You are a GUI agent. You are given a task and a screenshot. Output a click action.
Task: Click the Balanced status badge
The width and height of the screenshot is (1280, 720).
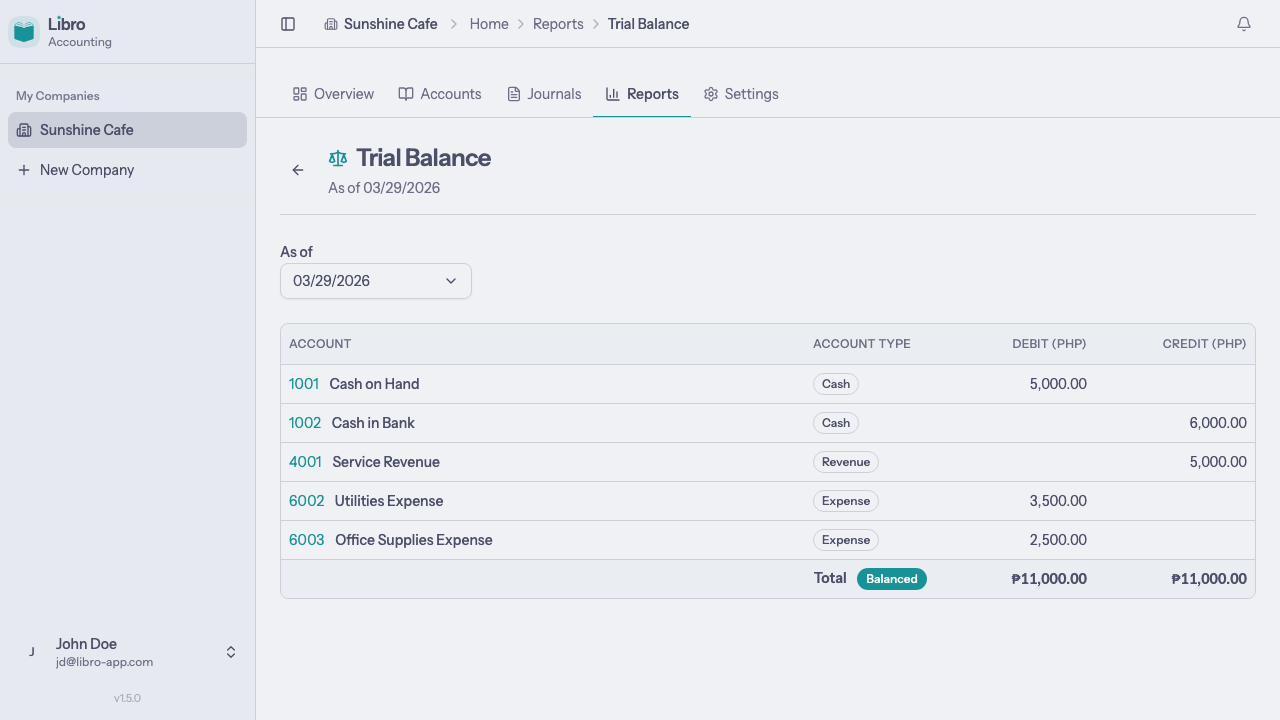pyautogui.click(x=891, y=578)
